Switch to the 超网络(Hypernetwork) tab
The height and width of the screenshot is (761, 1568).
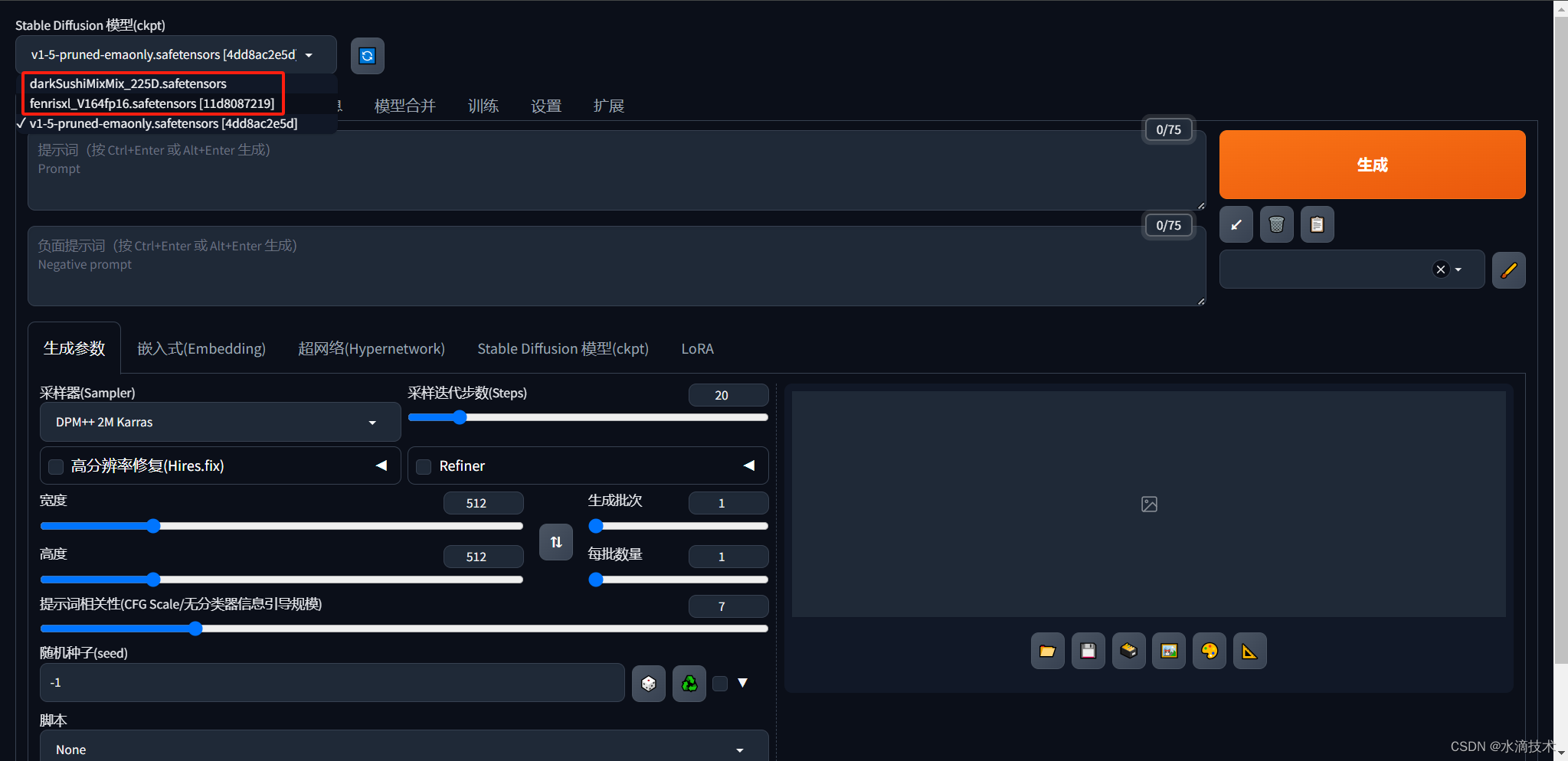tap(372, 348)
